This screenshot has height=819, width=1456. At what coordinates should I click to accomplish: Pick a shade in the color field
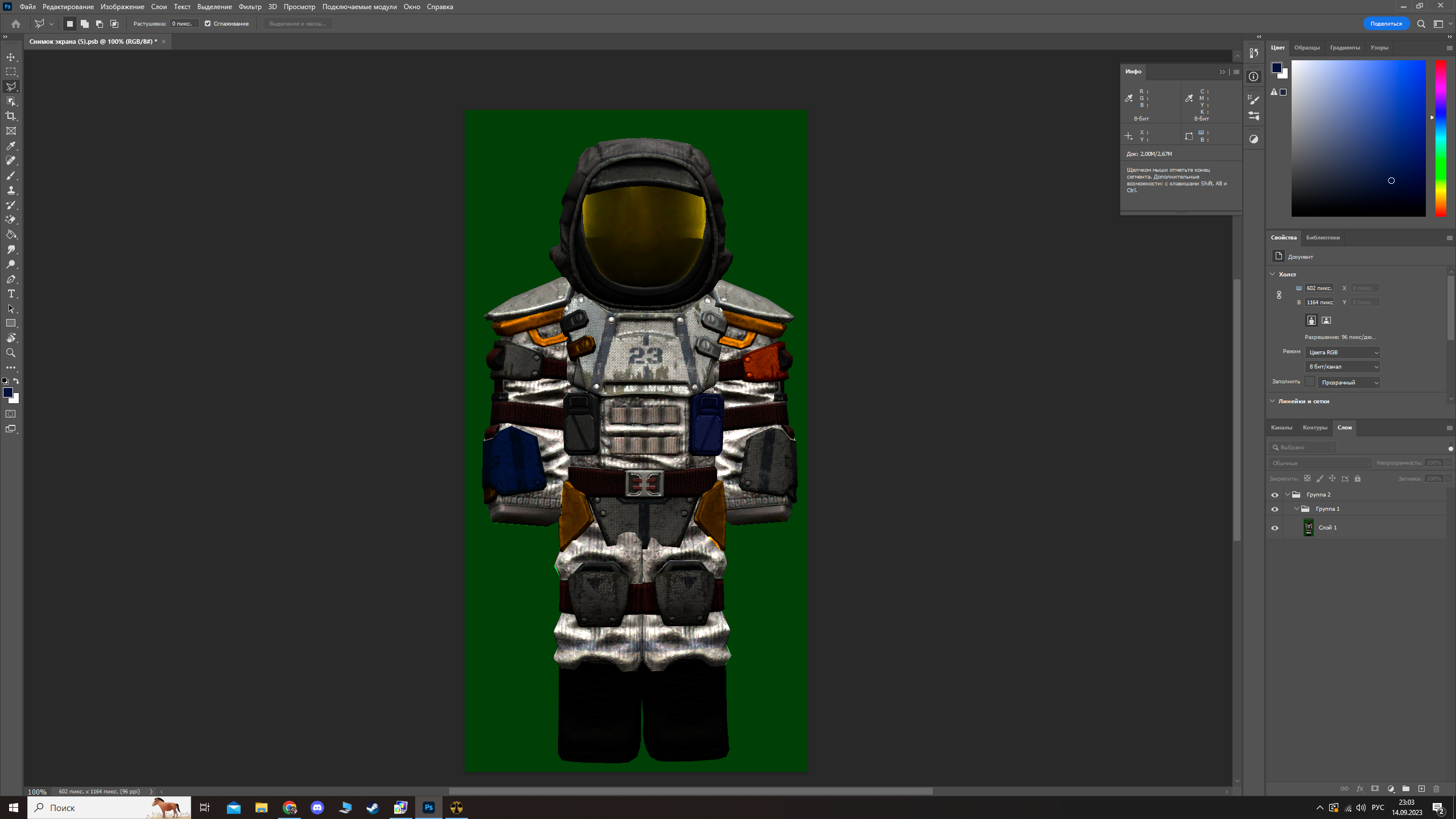[x=1358, y=138]
